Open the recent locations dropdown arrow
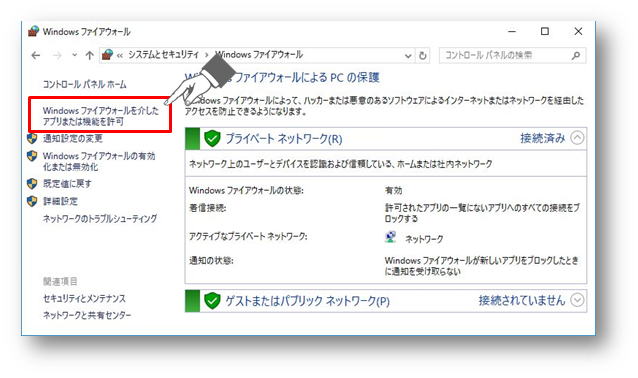The image size is (638, 378). (x=74, y=55)
